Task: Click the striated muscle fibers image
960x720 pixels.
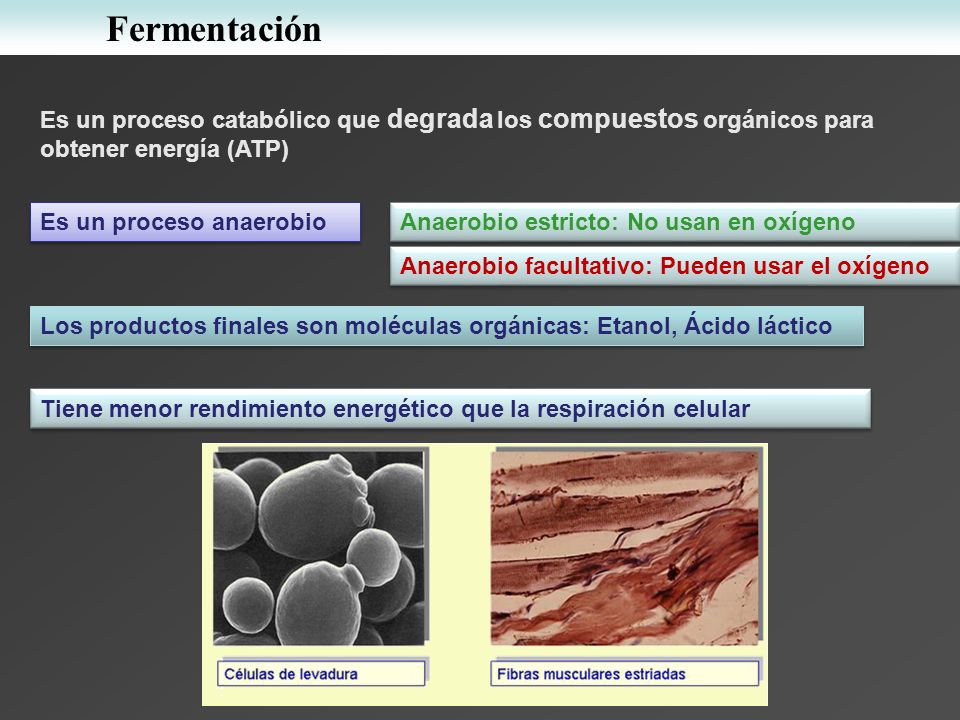Action: [x=625, y=547]
